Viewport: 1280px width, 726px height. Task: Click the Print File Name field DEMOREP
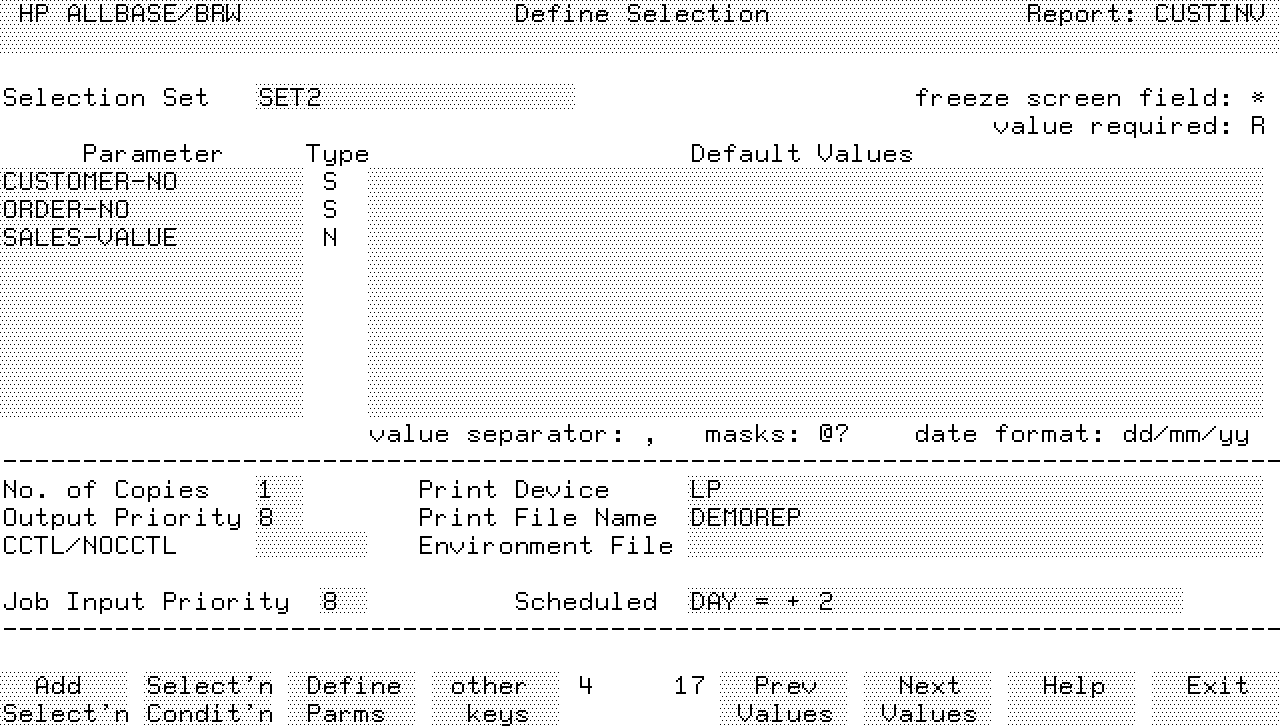974,518
